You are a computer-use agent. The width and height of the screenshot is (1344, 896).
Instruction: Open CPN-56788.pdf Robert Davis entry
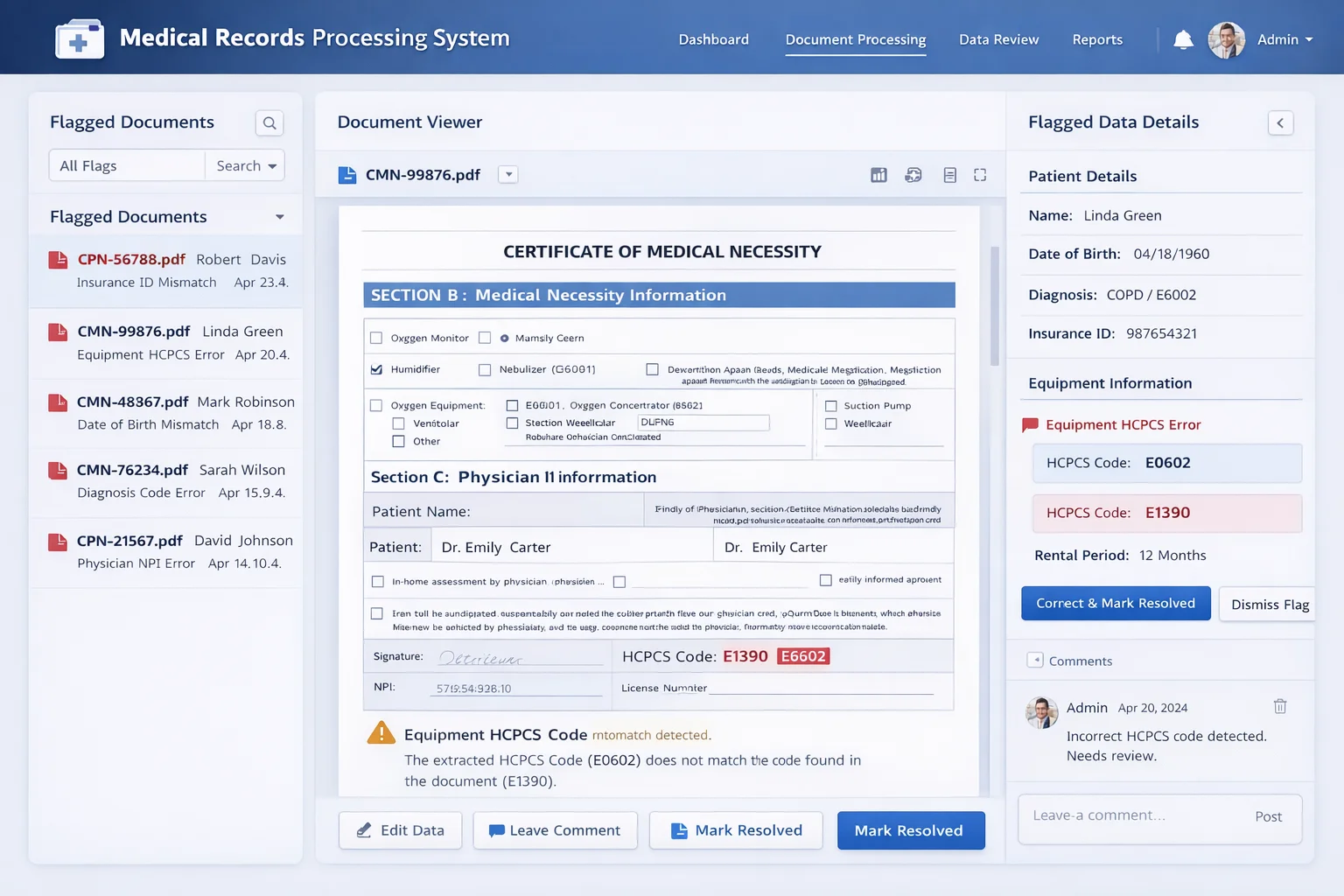166,270
